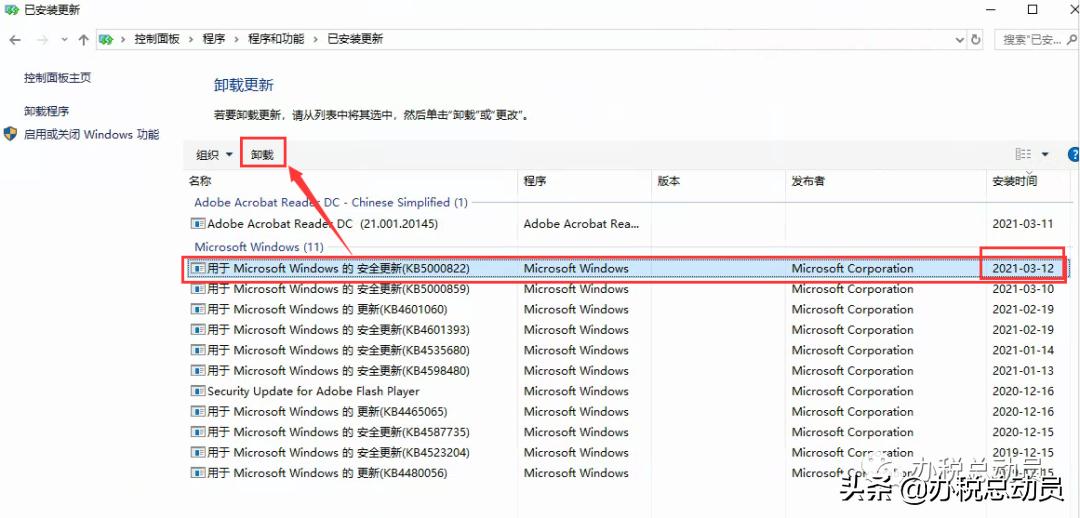
Task: Select Security Update for Adobe Flash Player
Action: (x=630, y=391)
